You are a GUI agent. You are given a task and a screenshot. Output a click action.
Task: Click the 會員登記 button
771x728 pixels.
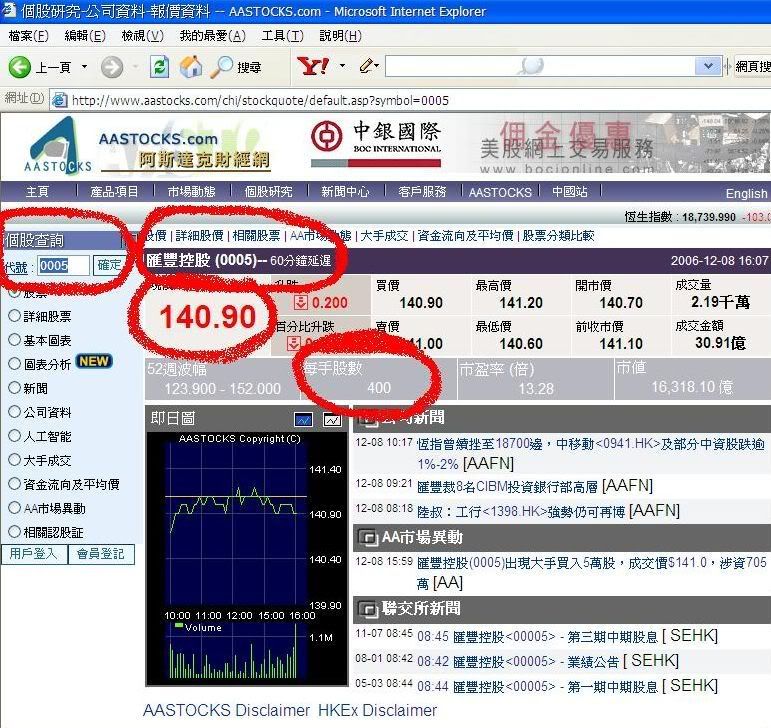click(x=101, y=554)
